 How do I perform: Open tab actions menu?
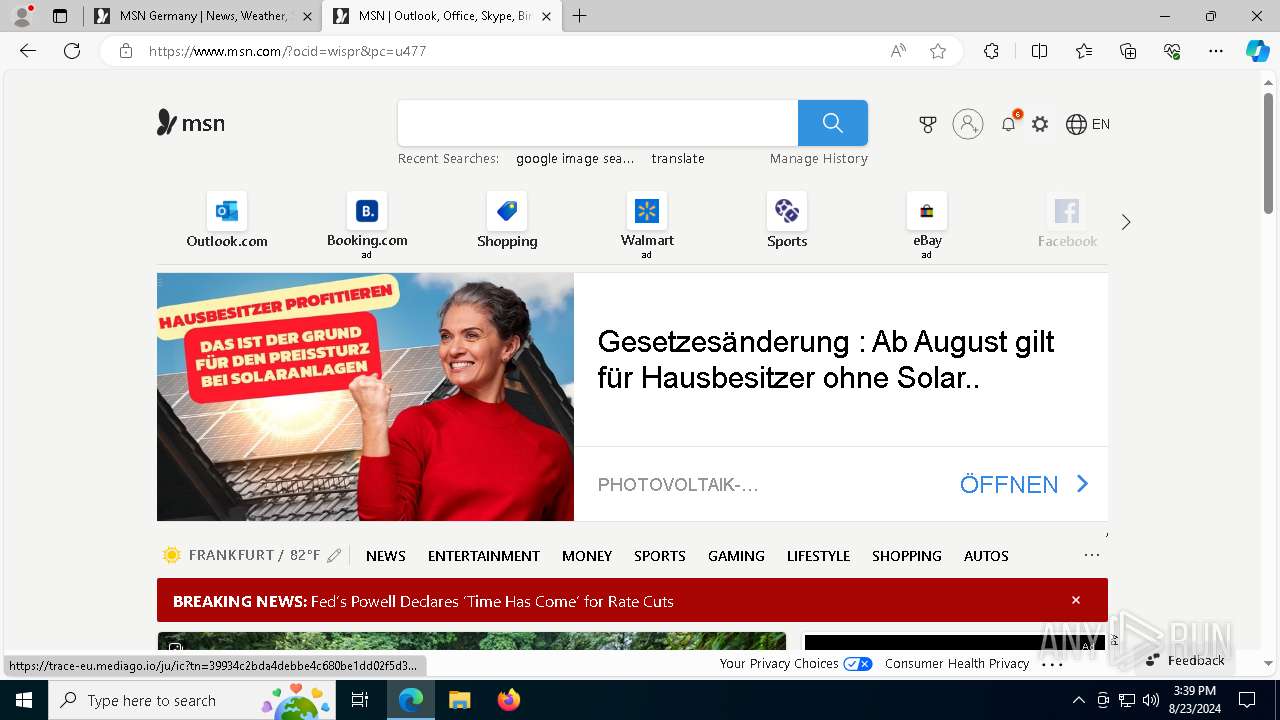[x=60, y=16]
